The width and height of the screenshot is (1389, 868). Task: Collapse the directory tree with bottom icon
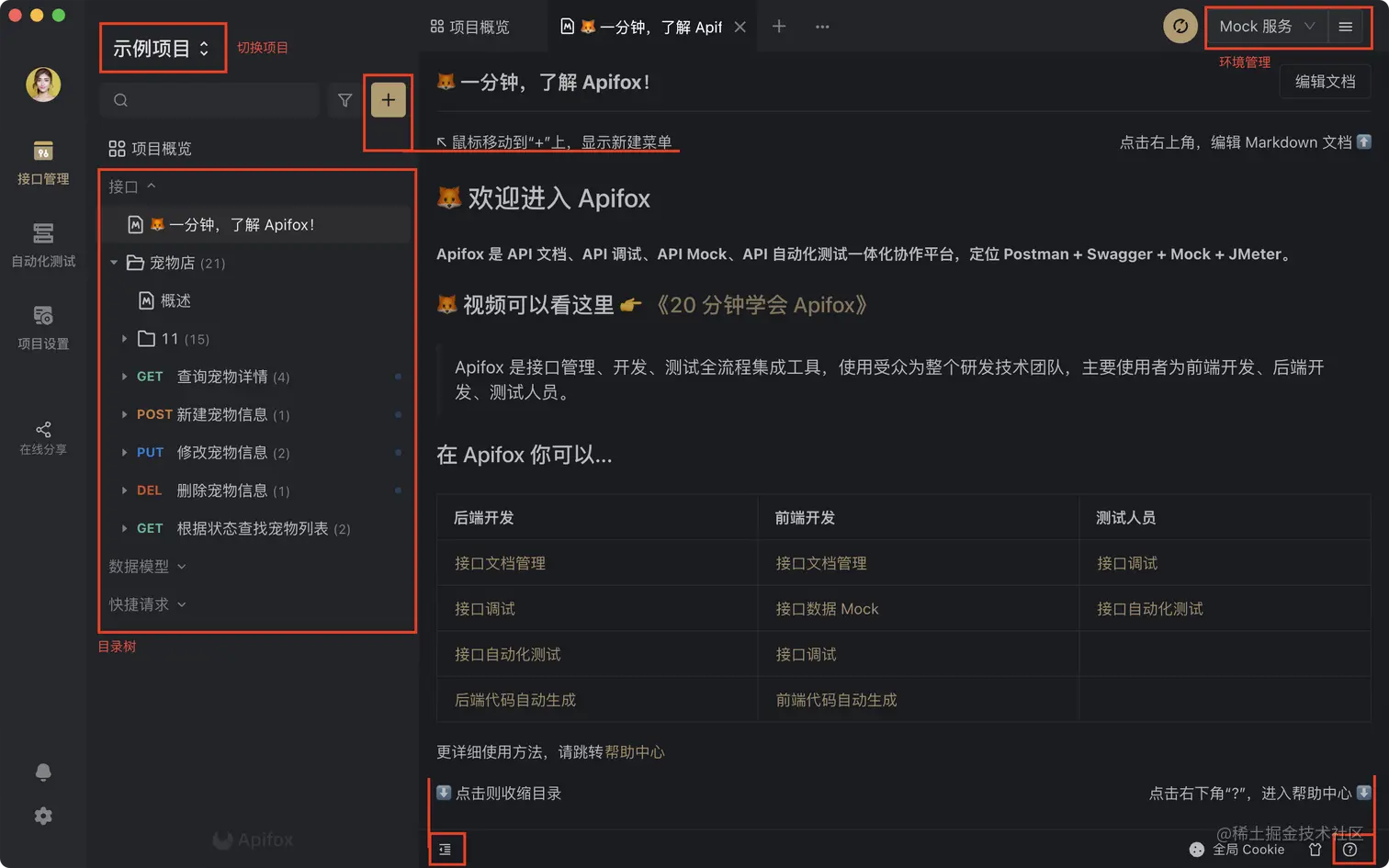tap(446, 850)
